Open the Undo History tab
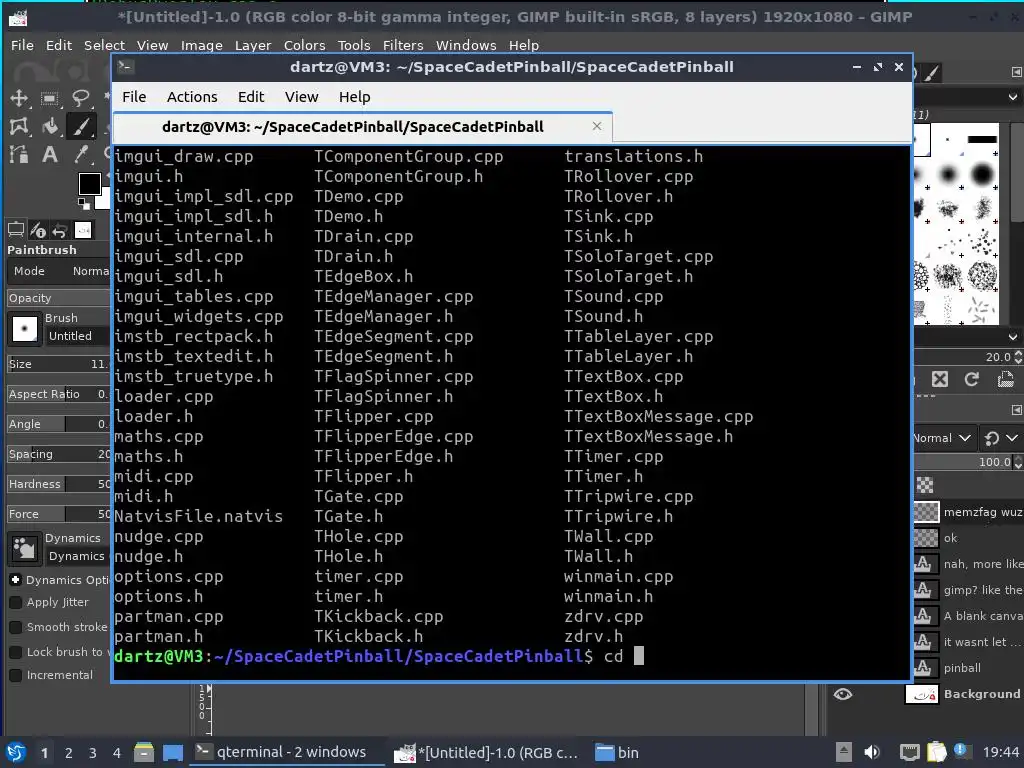The image size is (1024, 768). point(60,230)
